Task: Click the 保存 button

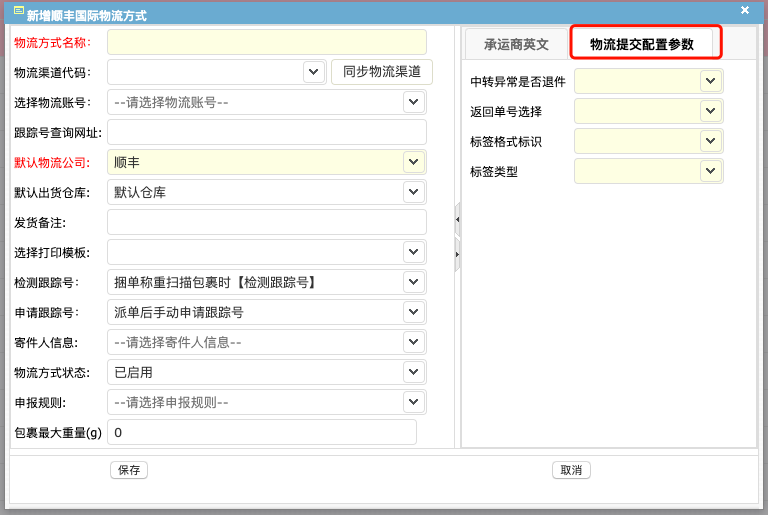Action: coord(129,470)
